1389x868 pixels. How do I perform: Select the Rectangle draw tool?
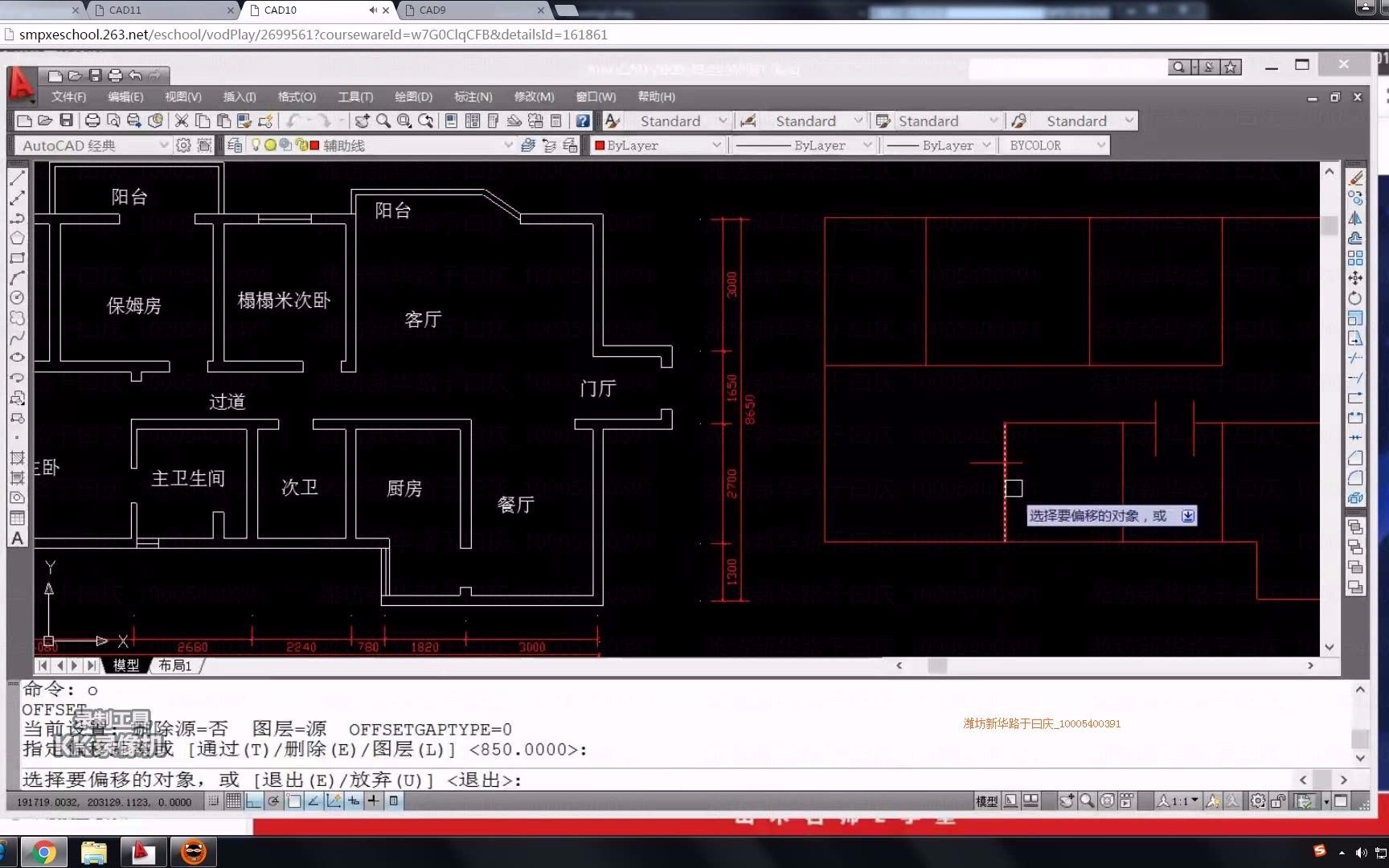coord(17,258)
